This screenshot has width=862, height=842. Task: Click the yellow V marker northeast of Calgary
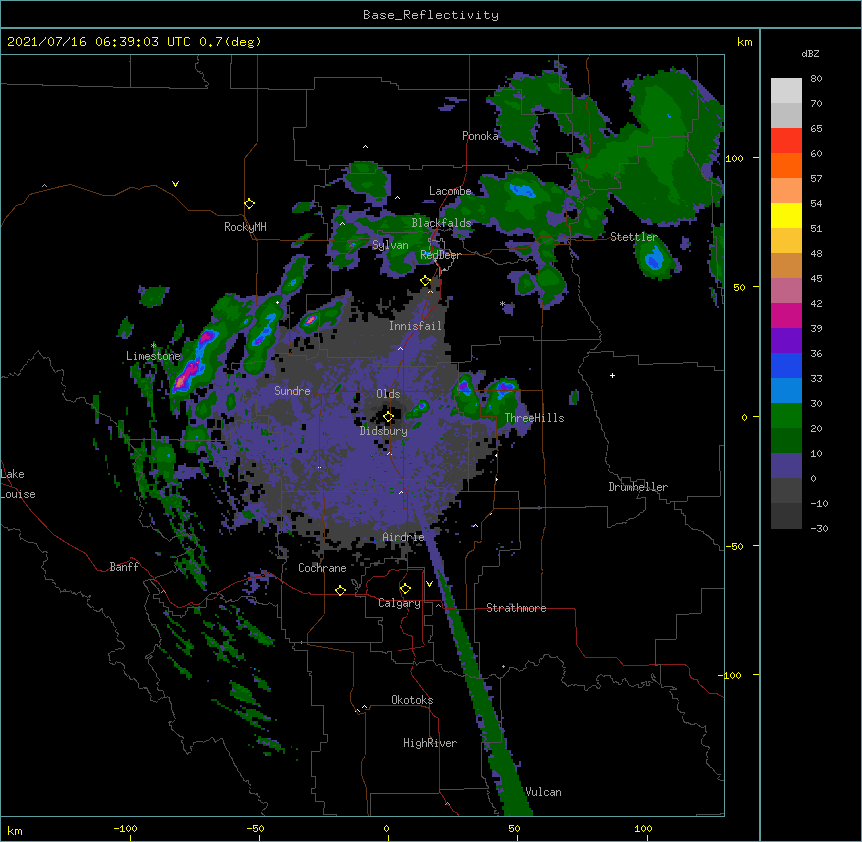[x=429, y=584]
